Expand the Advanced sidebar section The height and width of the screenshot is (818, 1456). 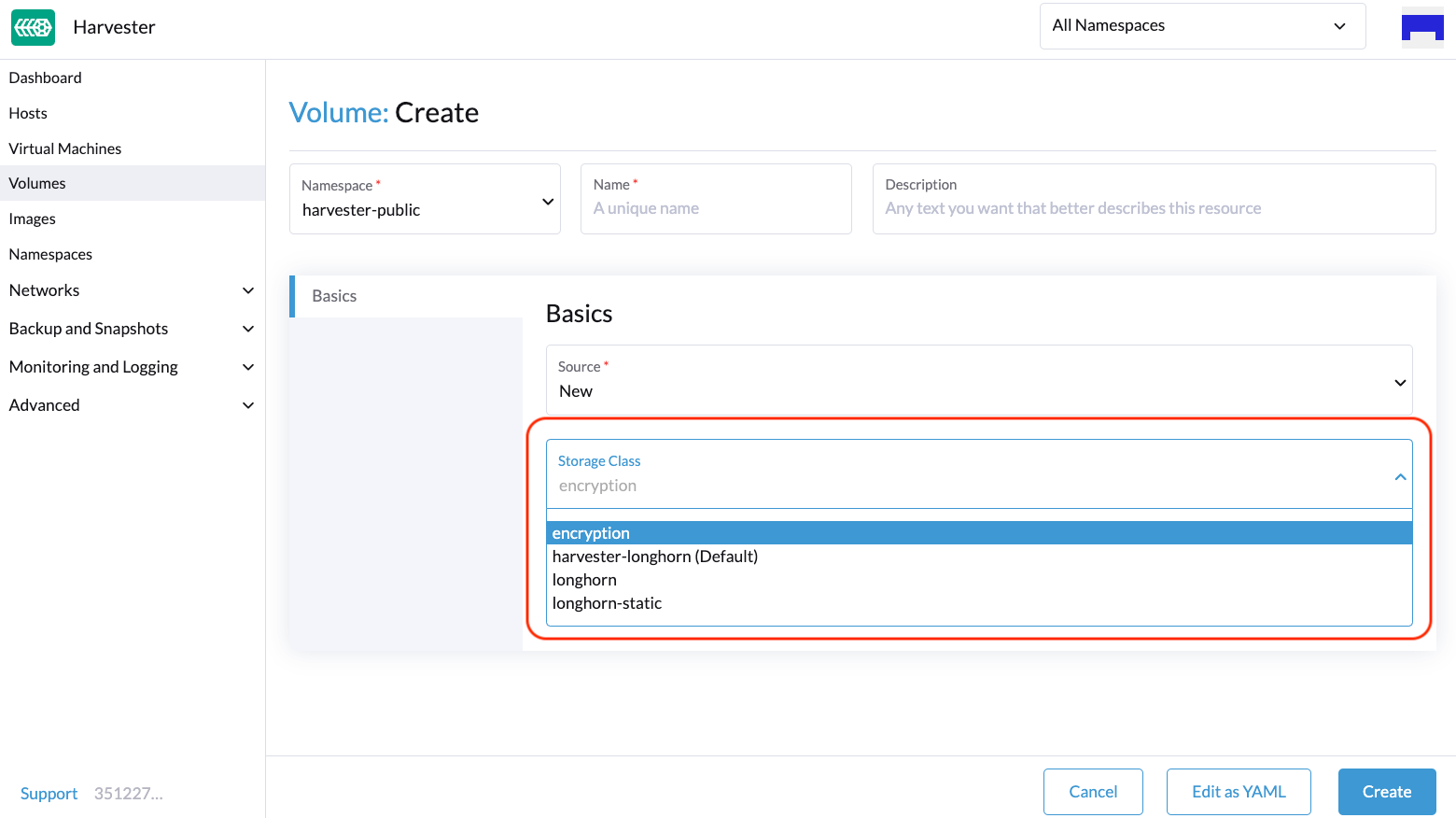248,405
